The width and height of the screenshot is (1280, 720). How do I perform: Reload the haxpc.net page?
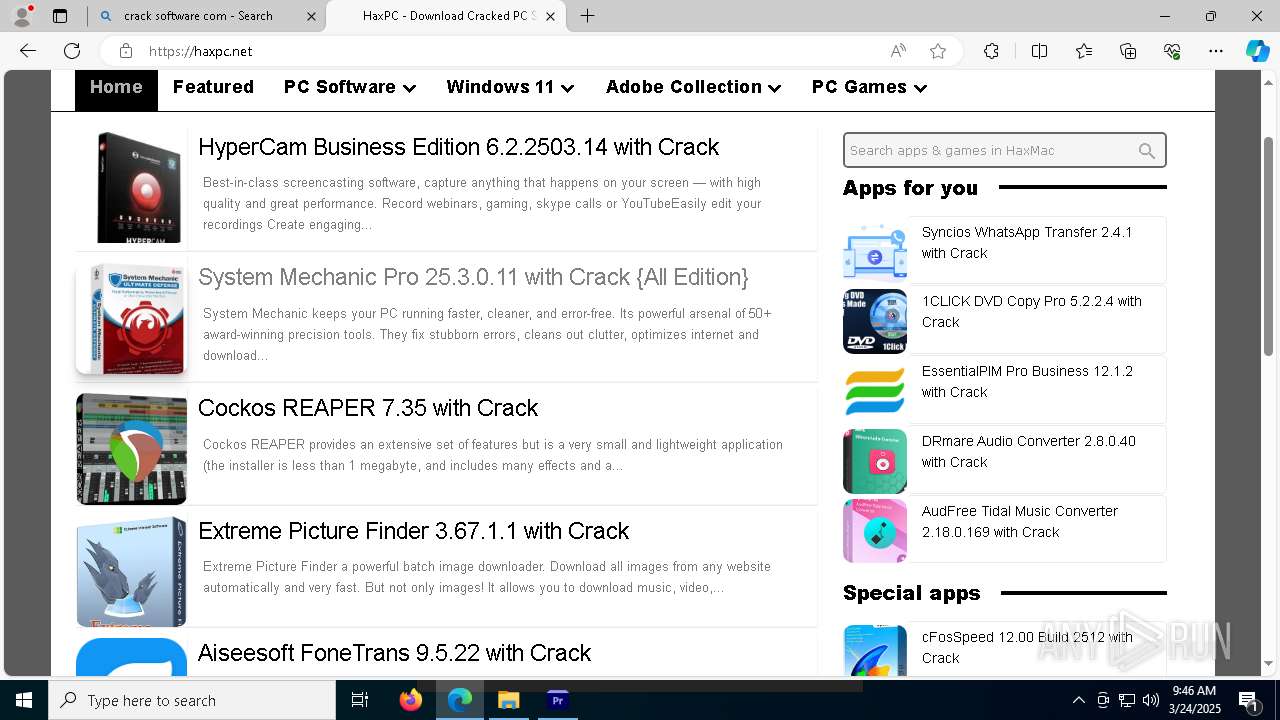pyautogui.click(x=72, y=51)
